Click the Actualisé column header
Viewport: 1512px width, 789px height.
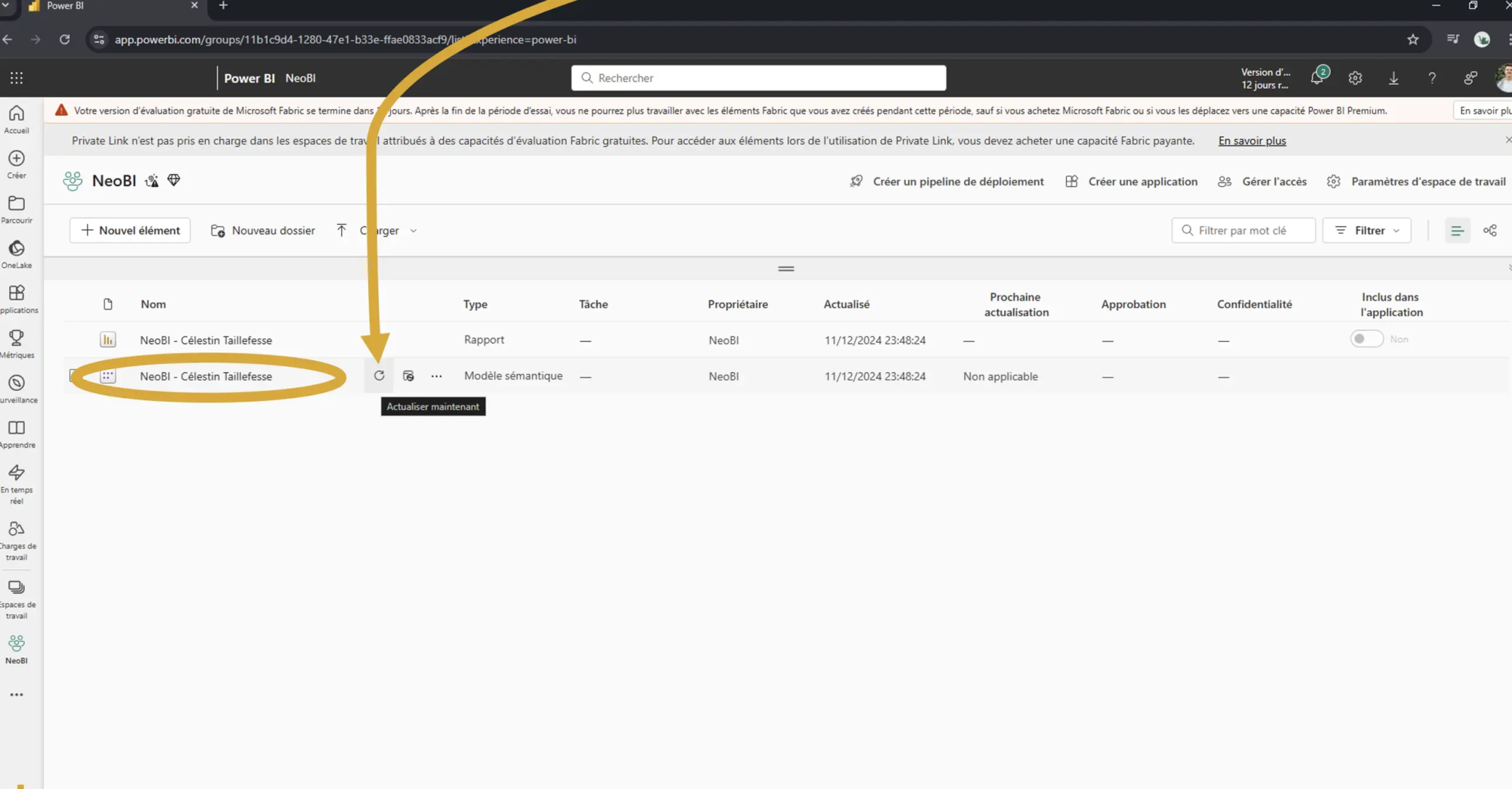coord(847,304)
